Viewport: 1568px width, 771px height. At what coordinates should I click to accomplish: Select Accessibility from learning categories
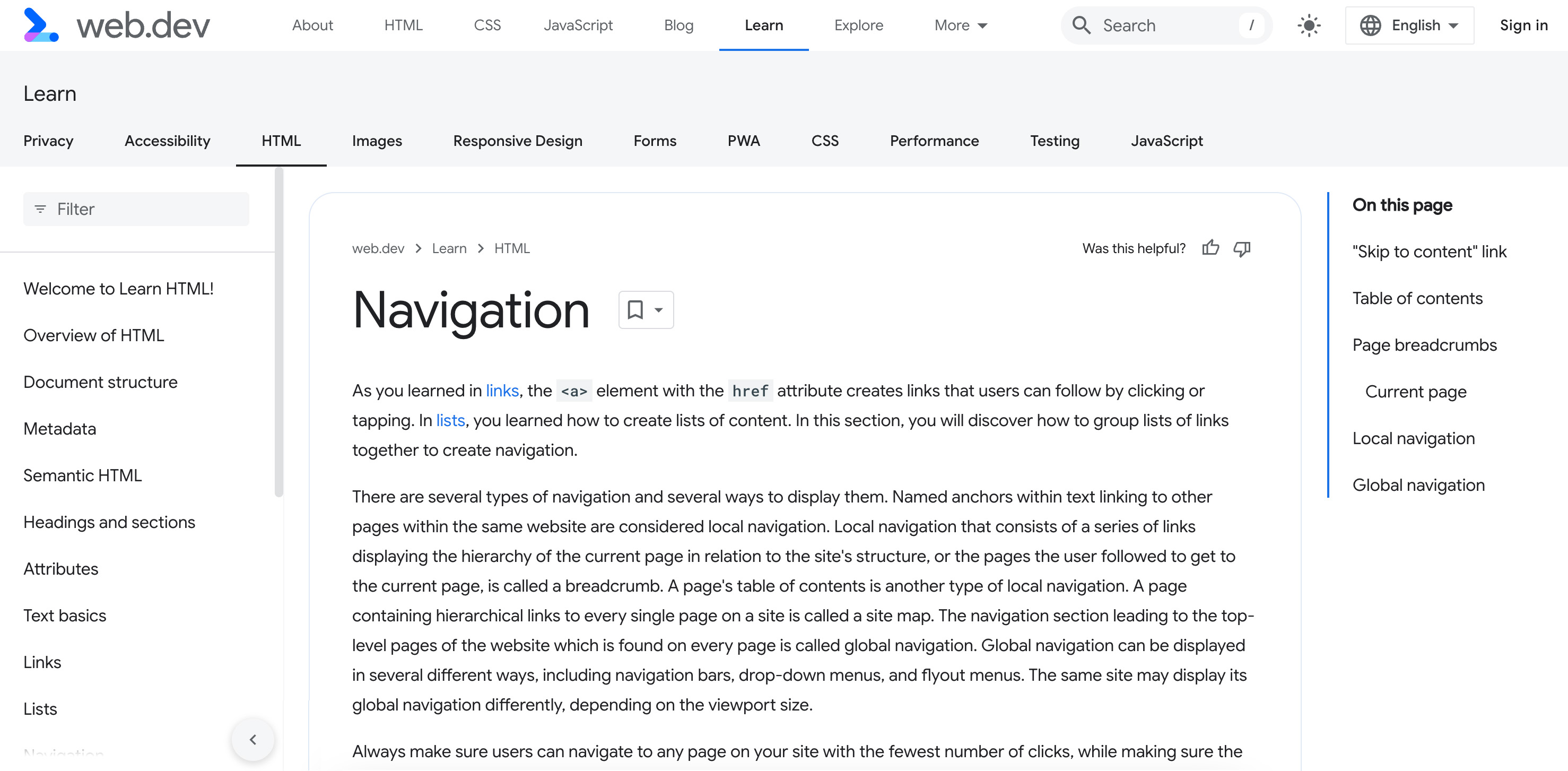point(167,140)
